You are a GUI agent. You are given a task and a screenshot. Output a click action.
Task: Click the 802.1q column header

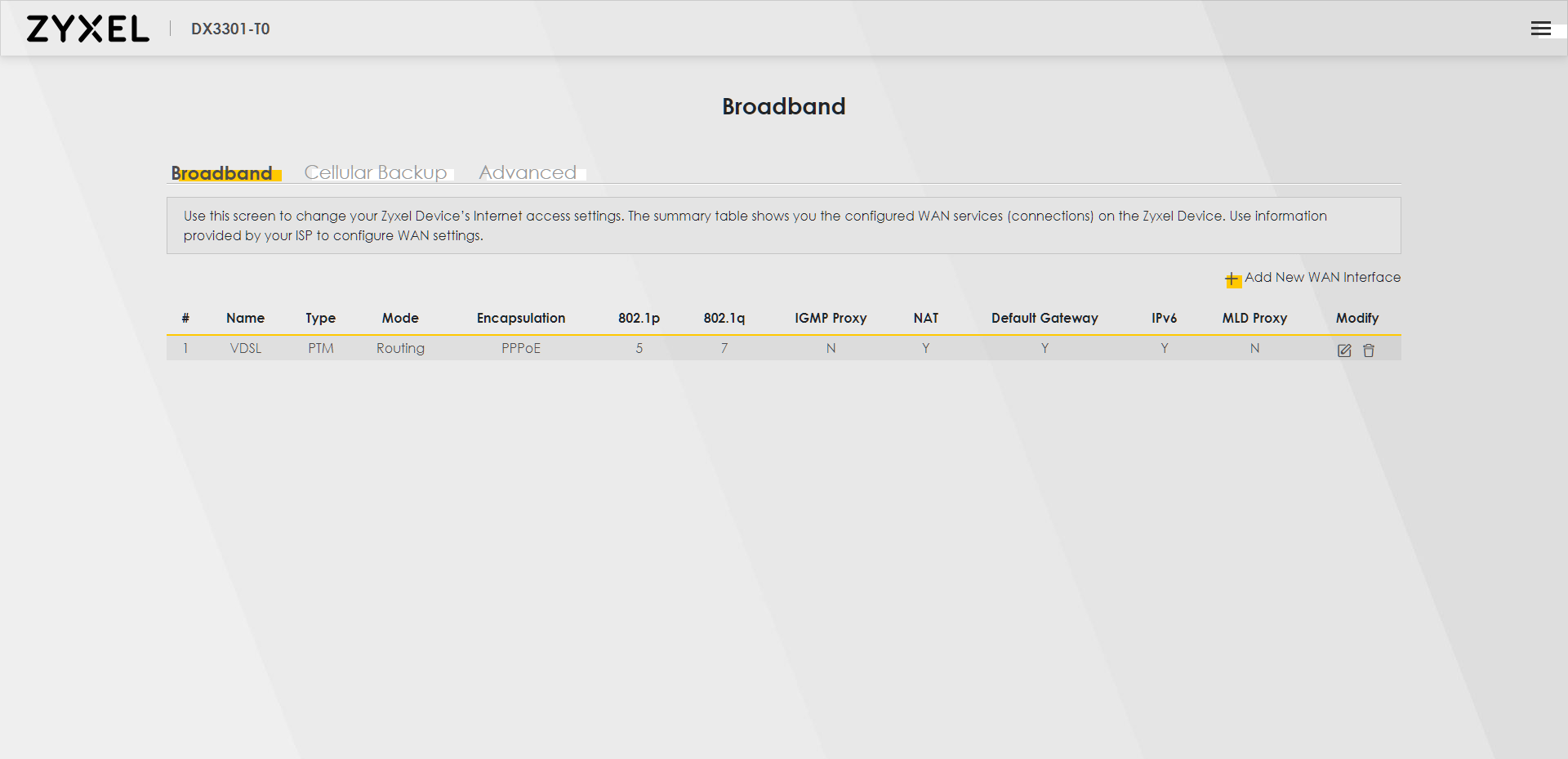(724, 318)
